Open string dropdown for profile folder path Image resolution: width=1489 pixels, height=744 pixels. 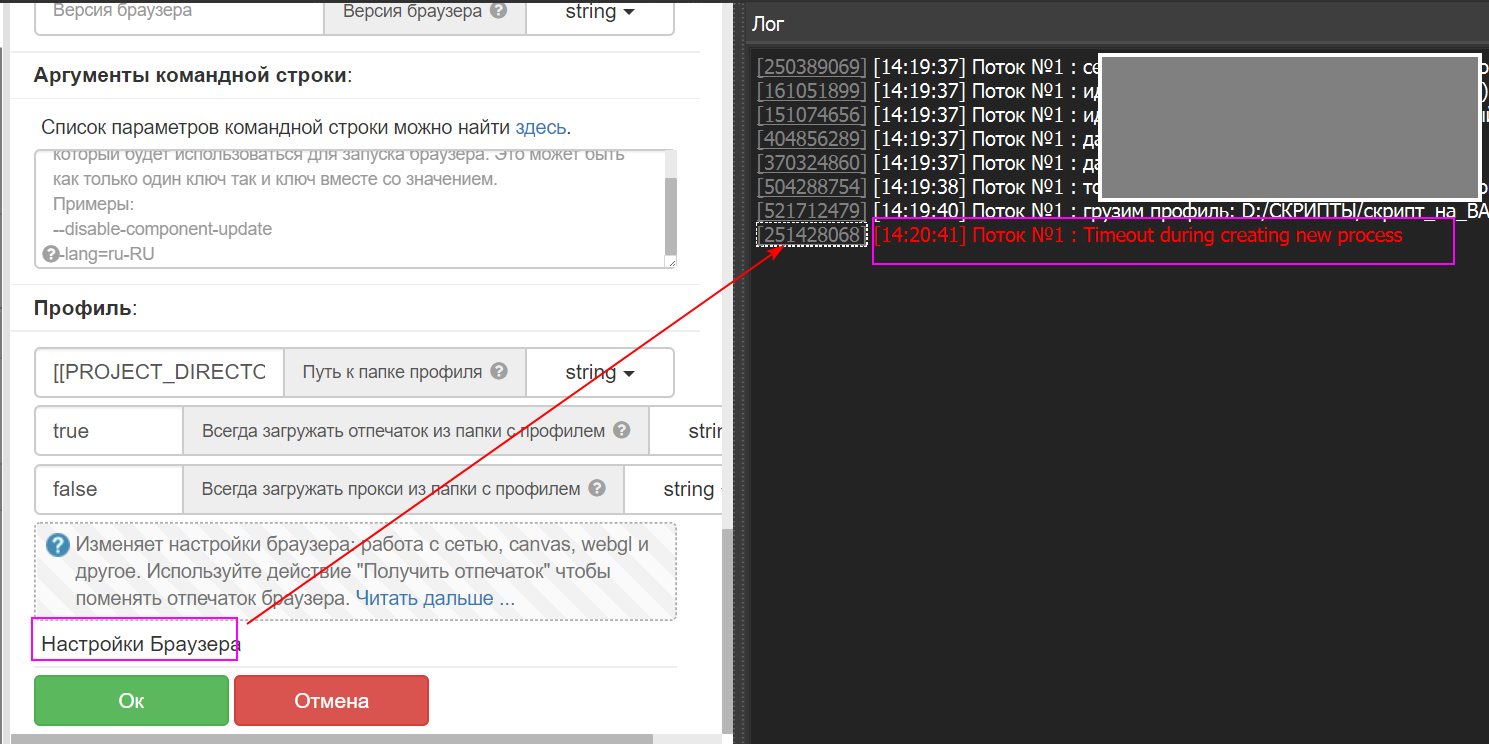pyautogui.click(x=599, y=372)
